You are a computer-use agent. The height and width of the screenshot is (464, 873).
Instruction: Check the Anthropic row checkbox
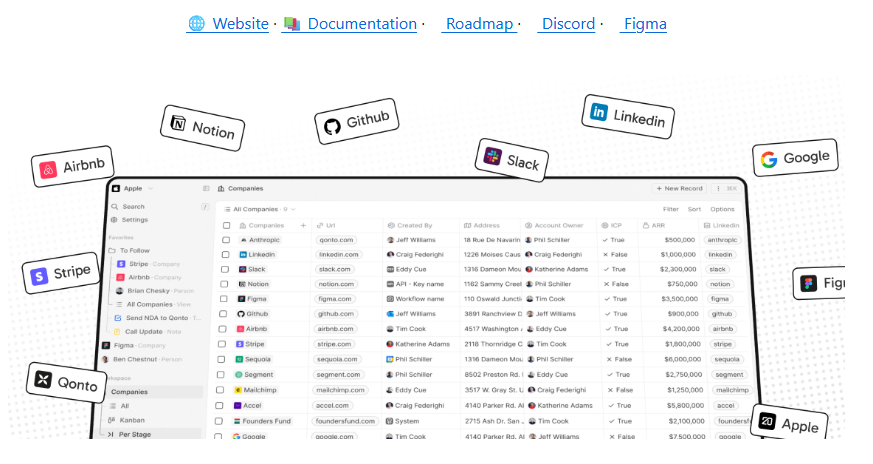pos(226,240)
